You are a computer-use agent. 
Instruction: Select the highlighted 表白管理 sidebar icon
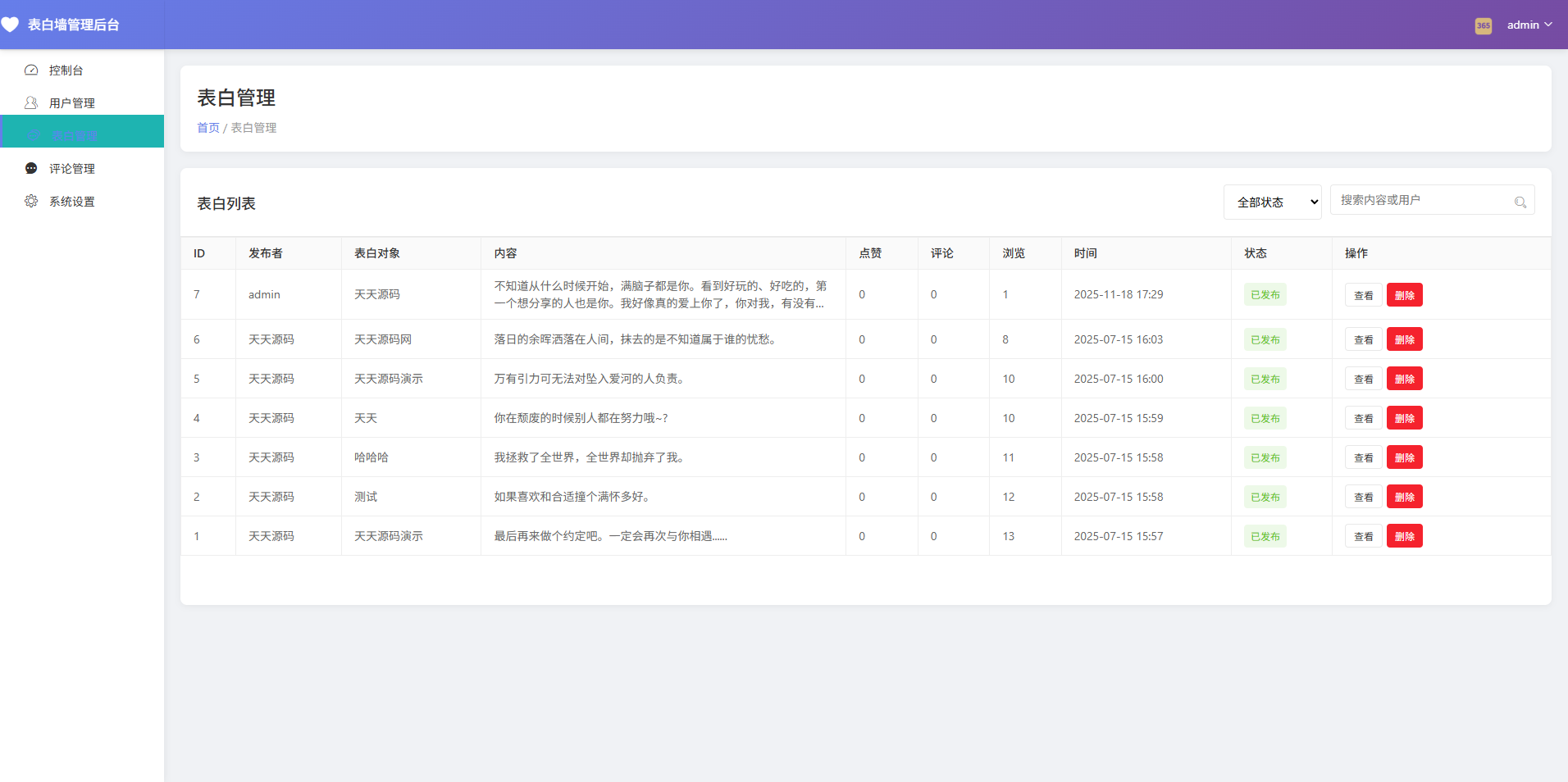[x=31, y=135]
